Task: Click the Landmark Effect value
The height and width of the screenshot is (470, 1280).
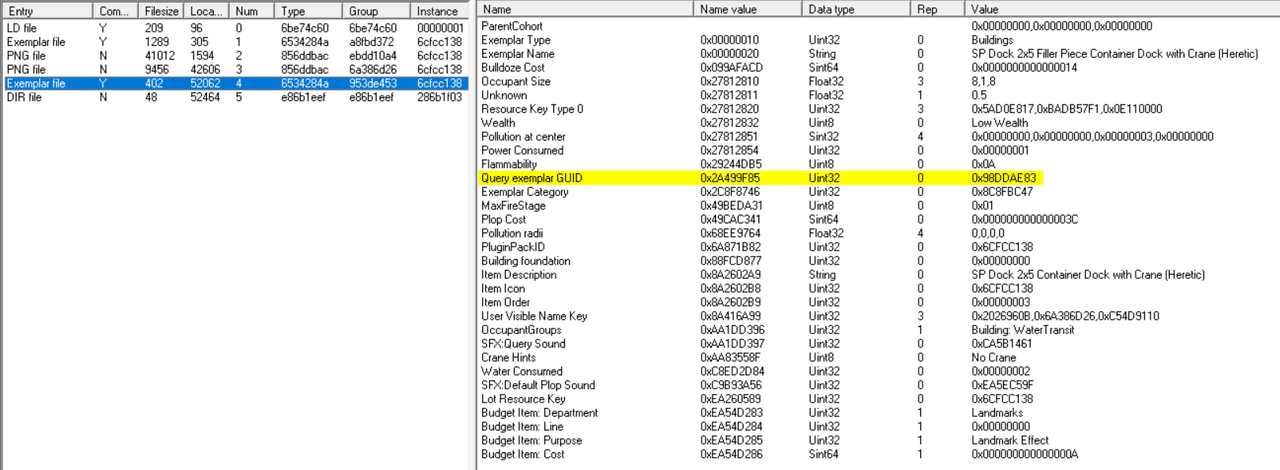Action: pyautogui.click(x=1008, y=441)
